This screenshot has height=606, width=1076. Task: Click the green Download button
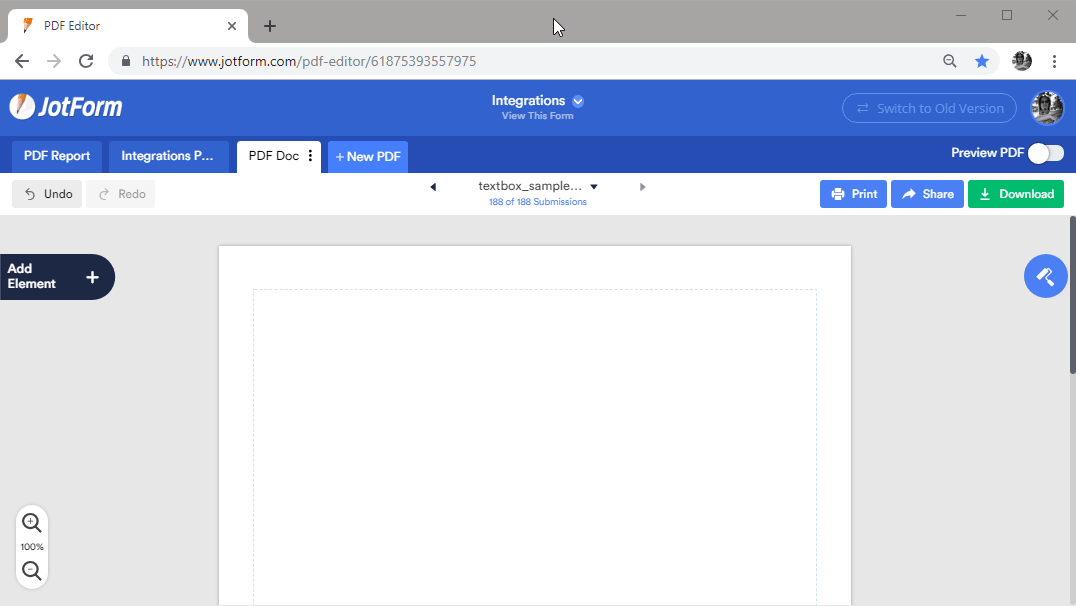[x=1016, y=194]
